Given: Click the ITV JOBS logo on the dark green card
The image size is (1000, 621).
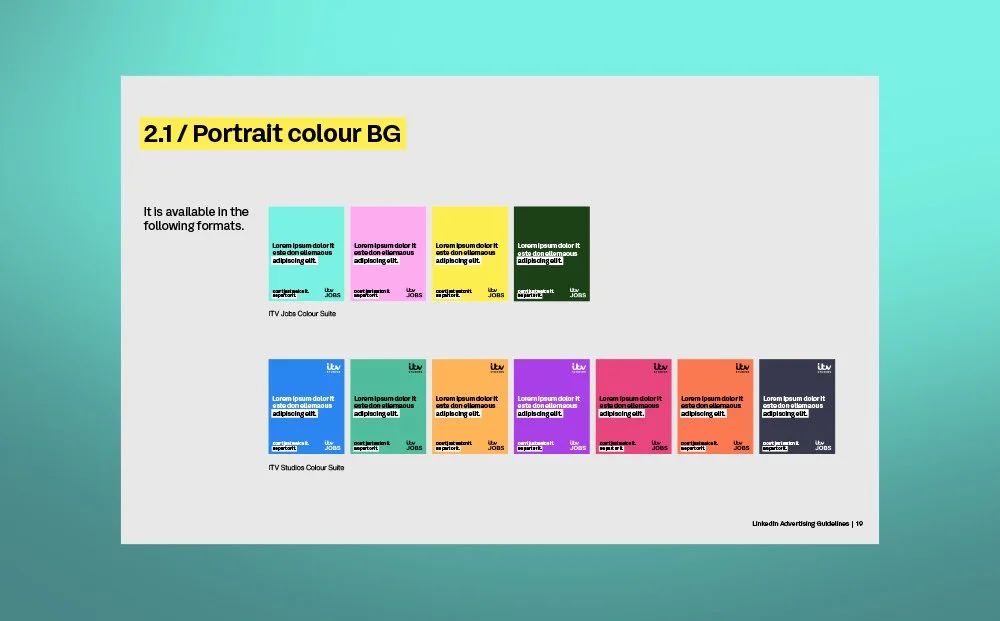Looking at the screenshot, I should click(577, 292).
